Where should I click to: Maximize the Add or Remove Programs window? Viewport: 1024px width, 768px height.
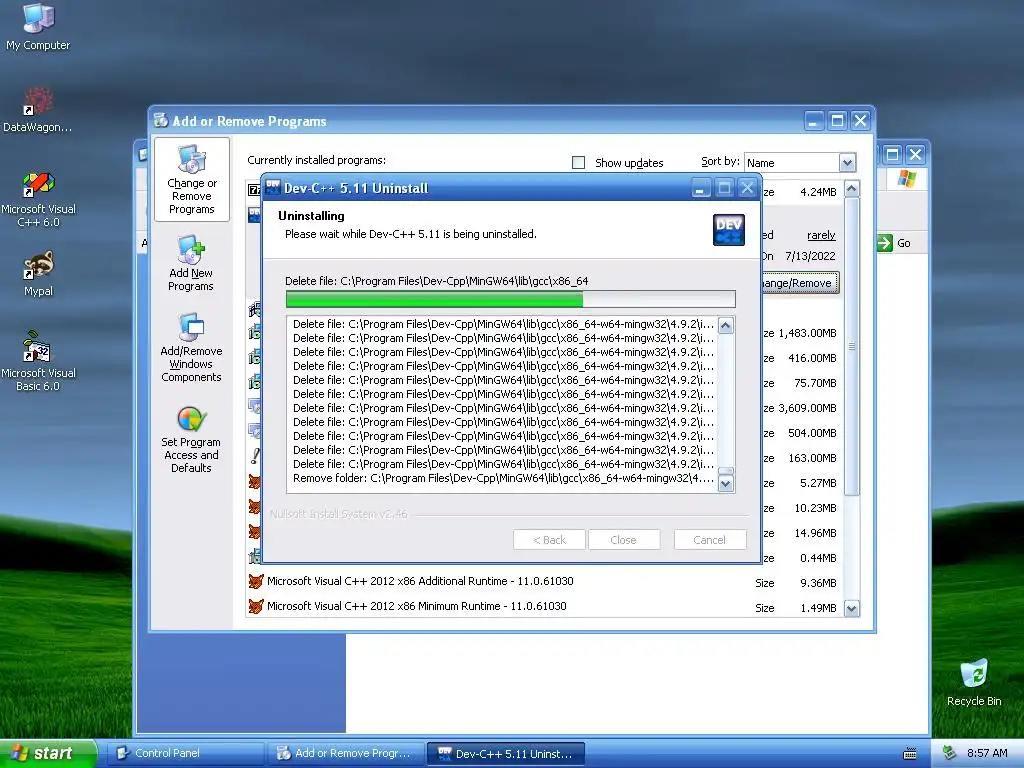point(837,121)
